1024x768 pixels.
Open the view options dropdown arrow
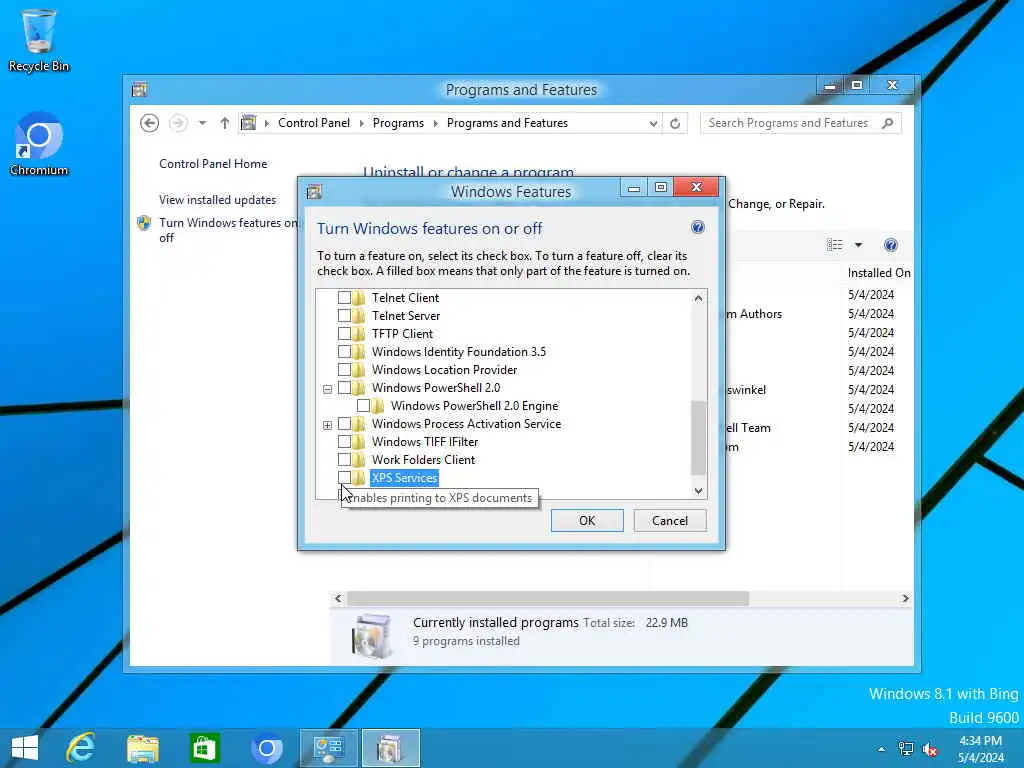pyautogui.click(x=859, y=245)
